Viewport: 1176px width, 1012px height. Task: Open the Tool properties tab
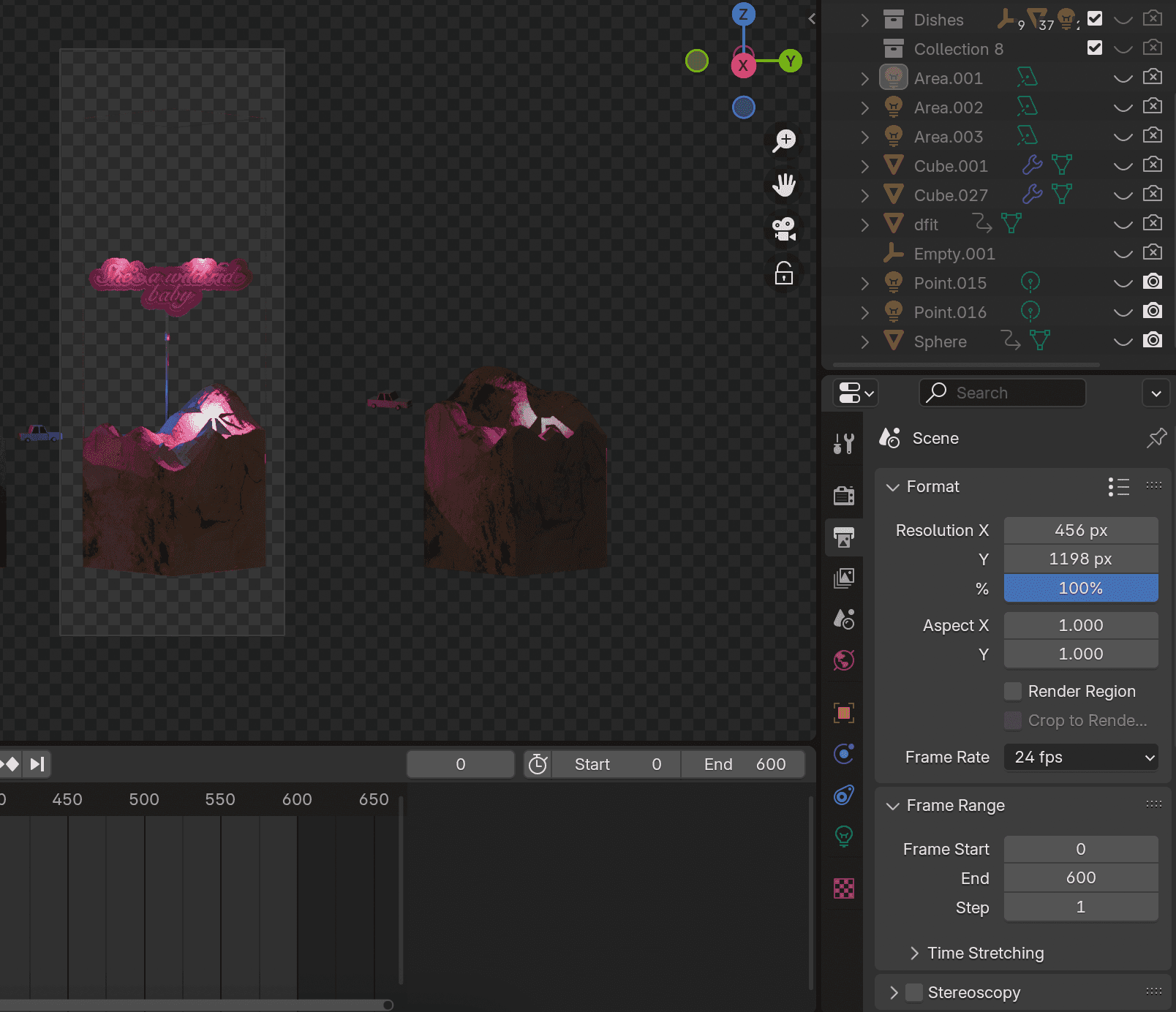(x=844, y=443)
